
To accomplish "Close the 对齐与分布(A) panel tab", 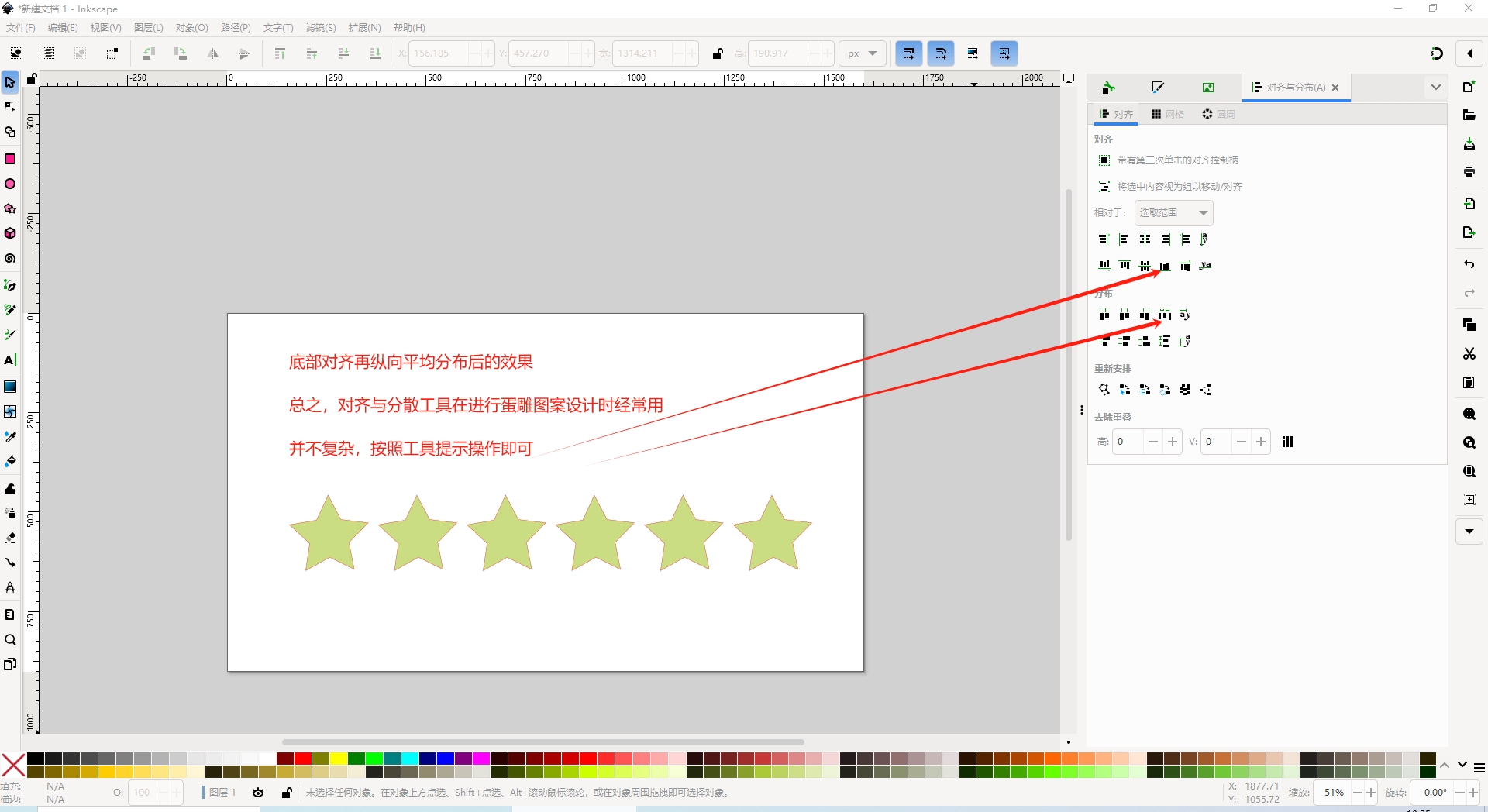I will (1335, 88).
